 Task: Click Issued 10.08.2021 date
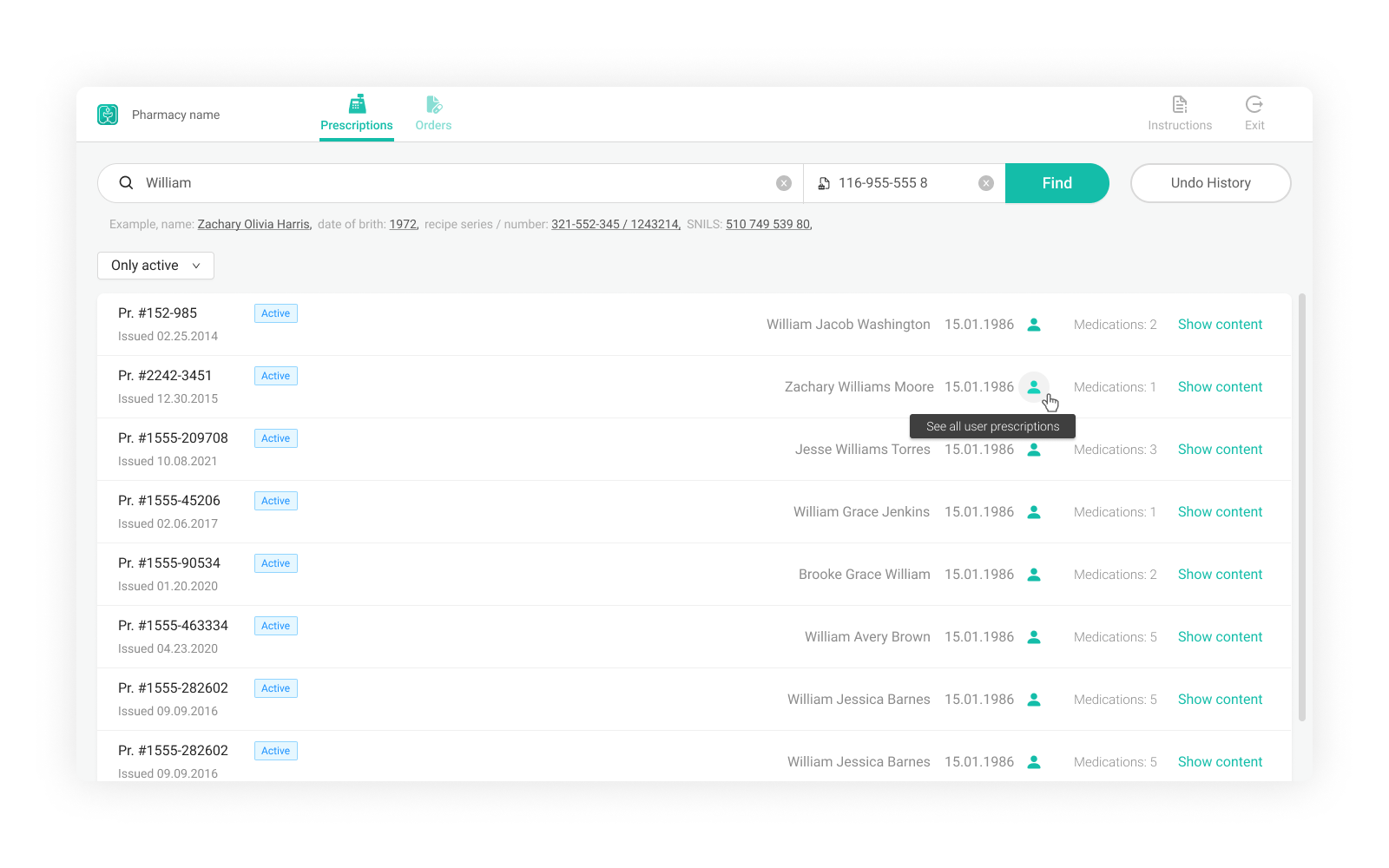pyautogui.click(x=168, y=462)
